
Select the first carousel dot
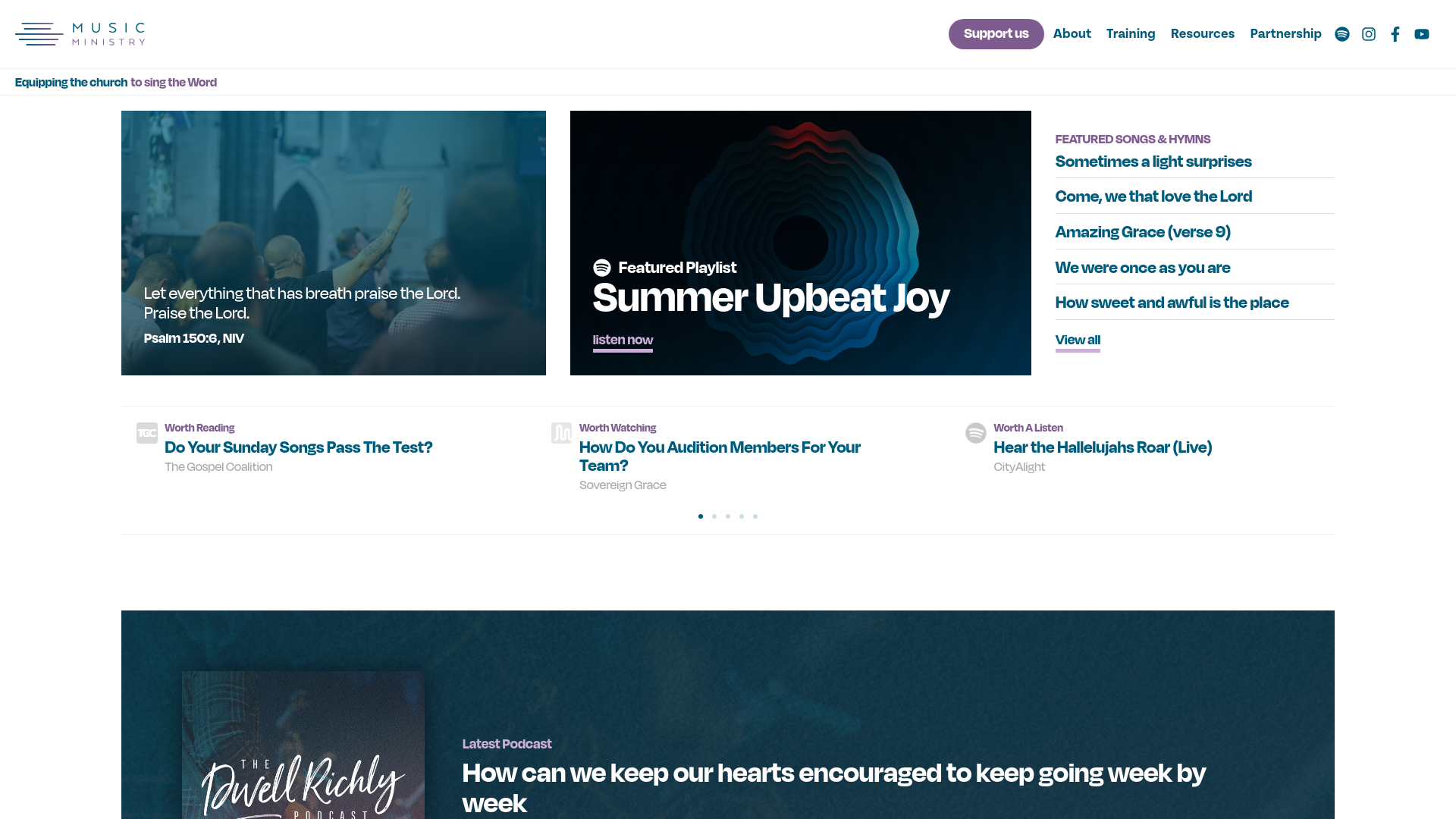[x=701, y=516]
